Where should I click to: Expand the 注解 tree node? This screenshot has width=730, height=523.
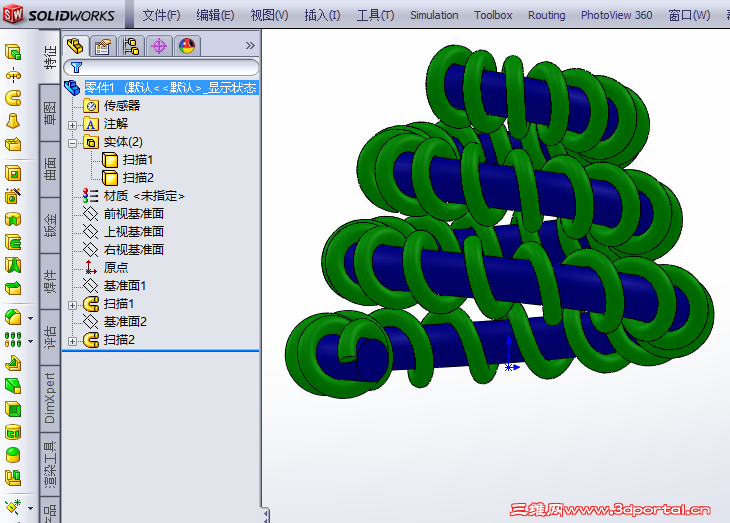[x=72, y=125]
